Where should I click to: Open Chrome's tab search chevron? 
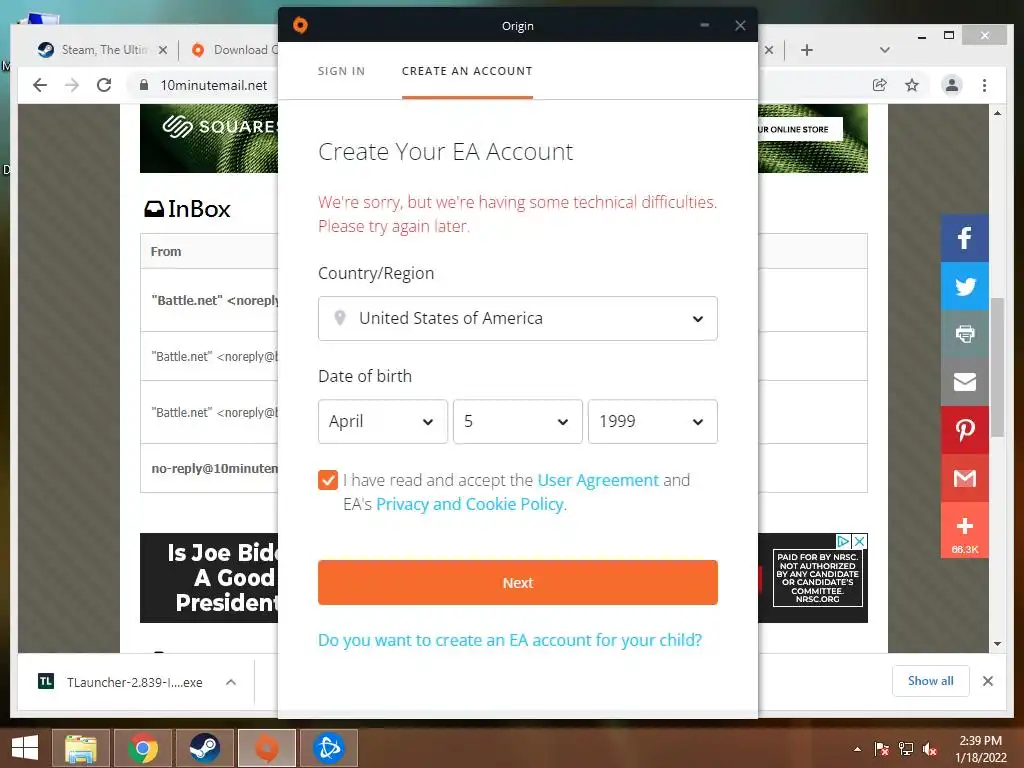click(x=885, y=50)
